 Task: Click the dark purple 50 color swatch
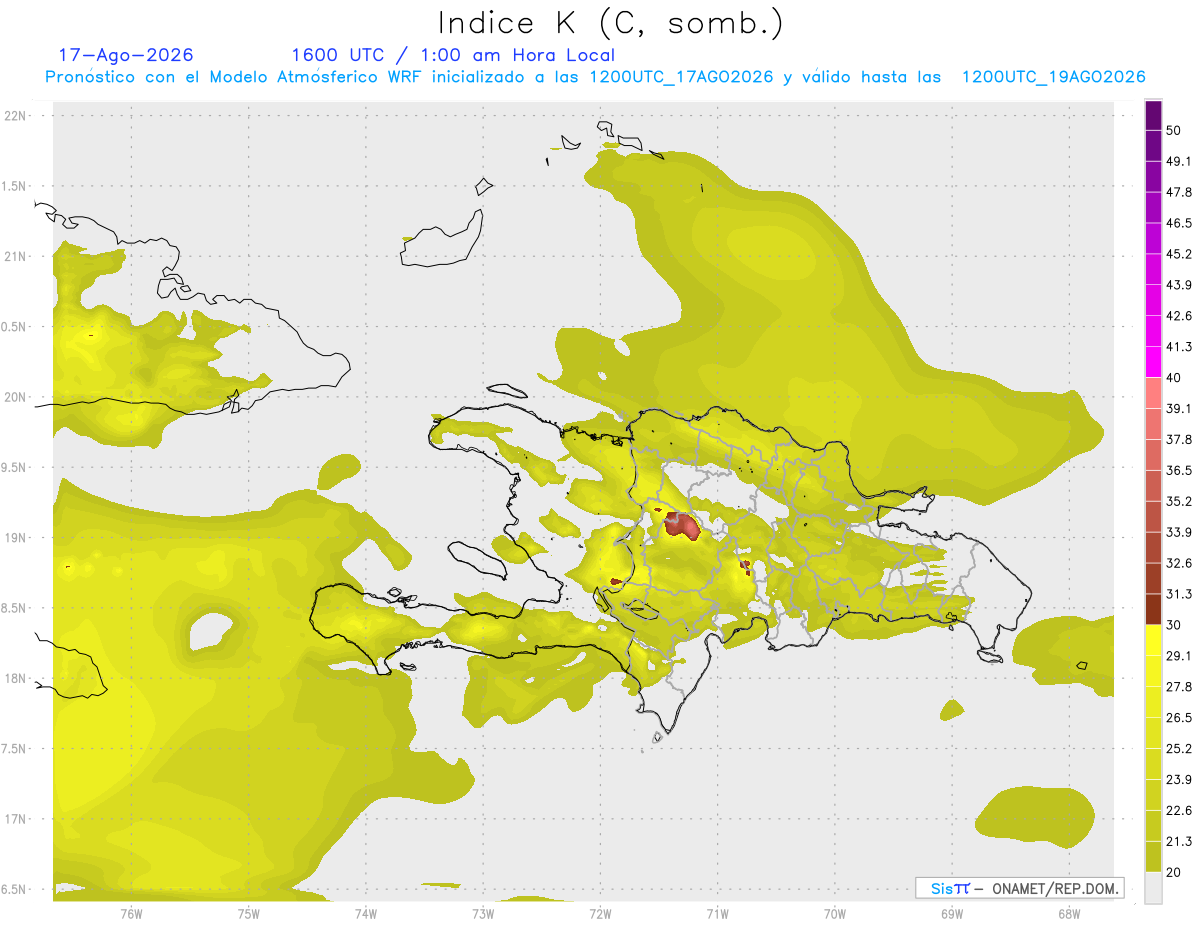pyautogui.click(x=1153, y=115)
